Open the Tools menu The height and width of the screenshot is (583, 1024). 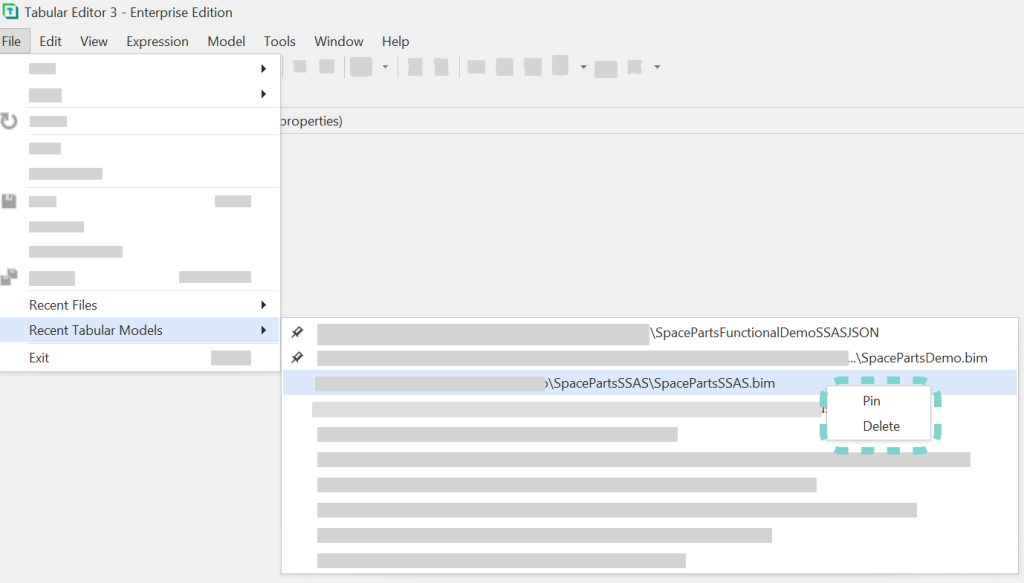[x=280, y=41]
